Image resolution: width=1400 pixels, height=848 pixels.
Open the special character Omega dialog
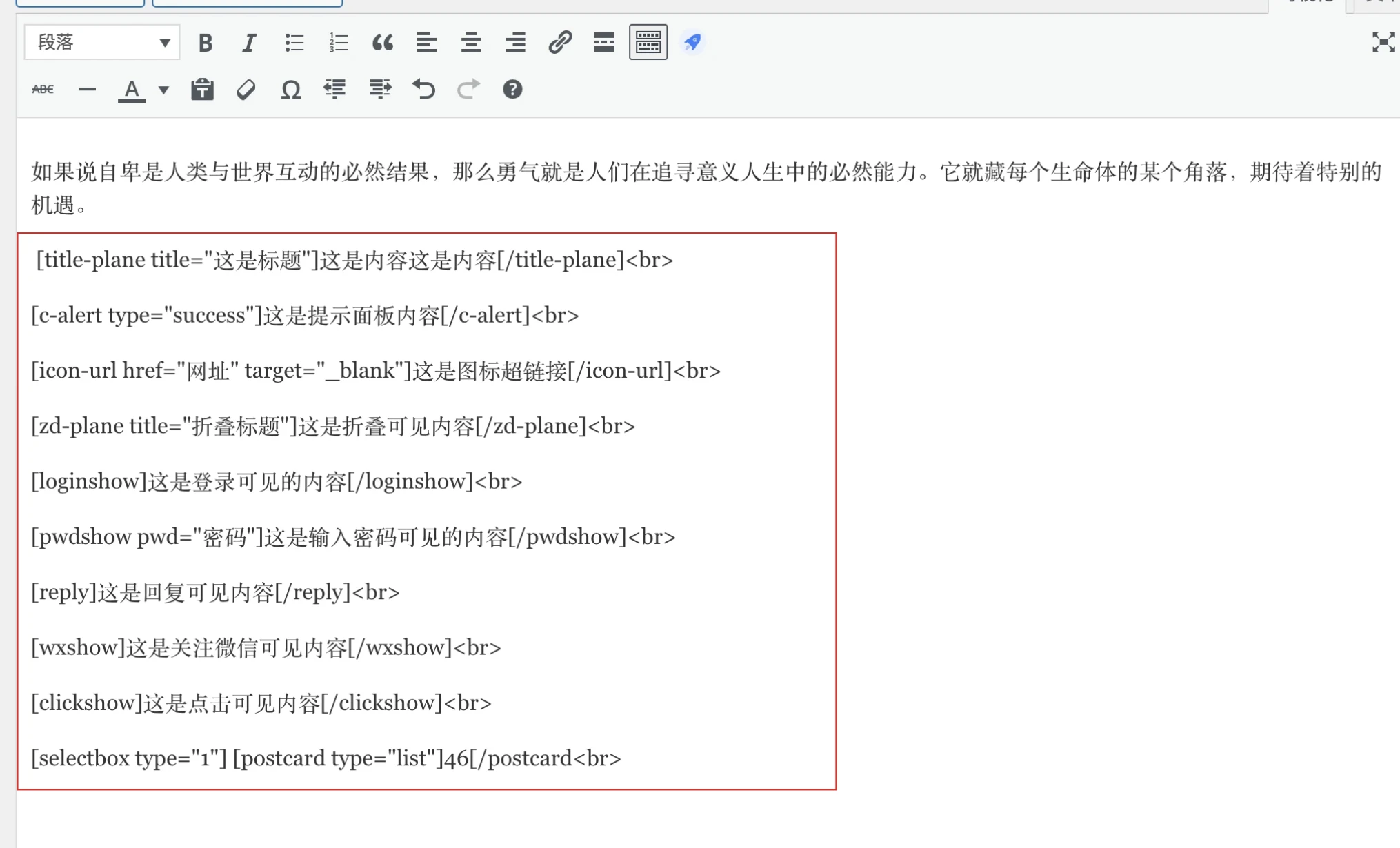point(290,90)
